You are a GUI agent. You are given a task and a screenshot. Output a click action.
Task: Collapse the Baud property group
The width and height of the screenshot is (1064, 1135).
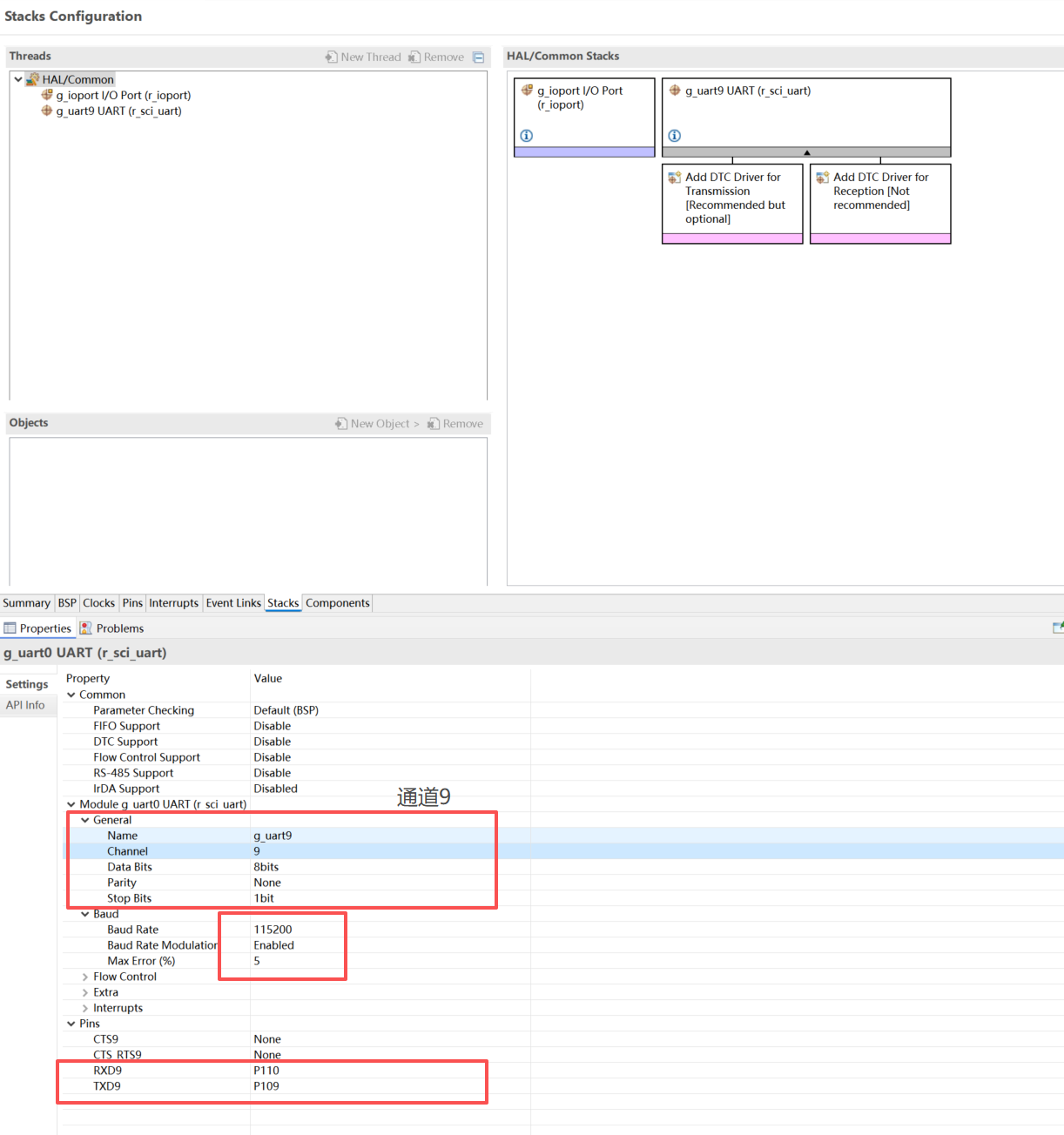click(x=85, y=914)
